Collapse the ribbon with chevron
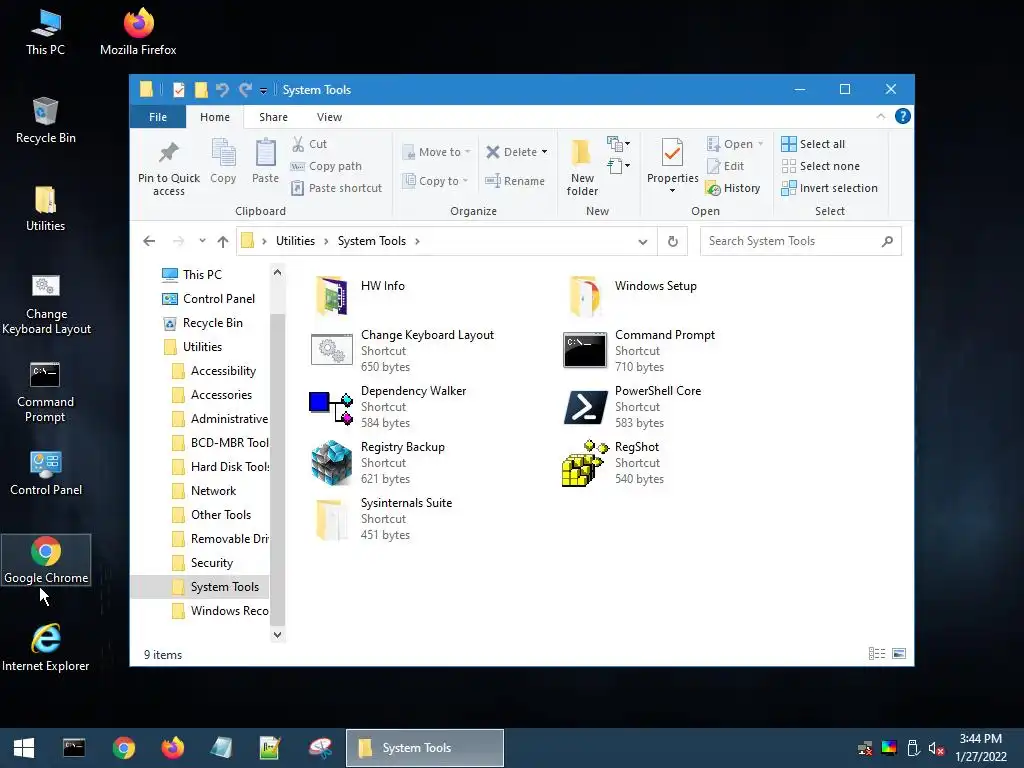The height and width of the screenshot is (768, 1024). click(x=880, y=116)
